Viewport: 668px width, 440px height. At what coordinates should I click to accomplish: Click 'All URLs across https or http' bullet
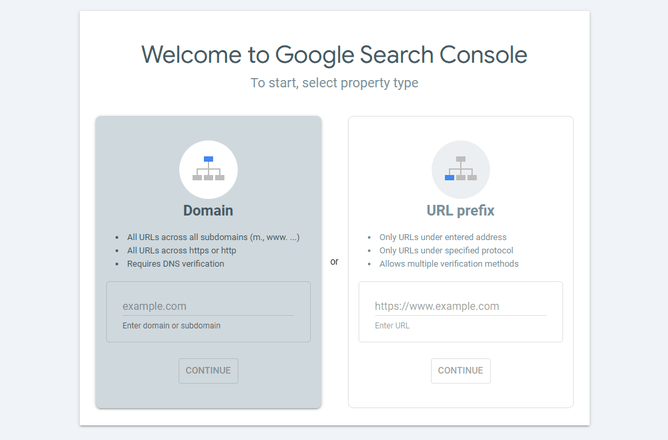click(181, 250)
